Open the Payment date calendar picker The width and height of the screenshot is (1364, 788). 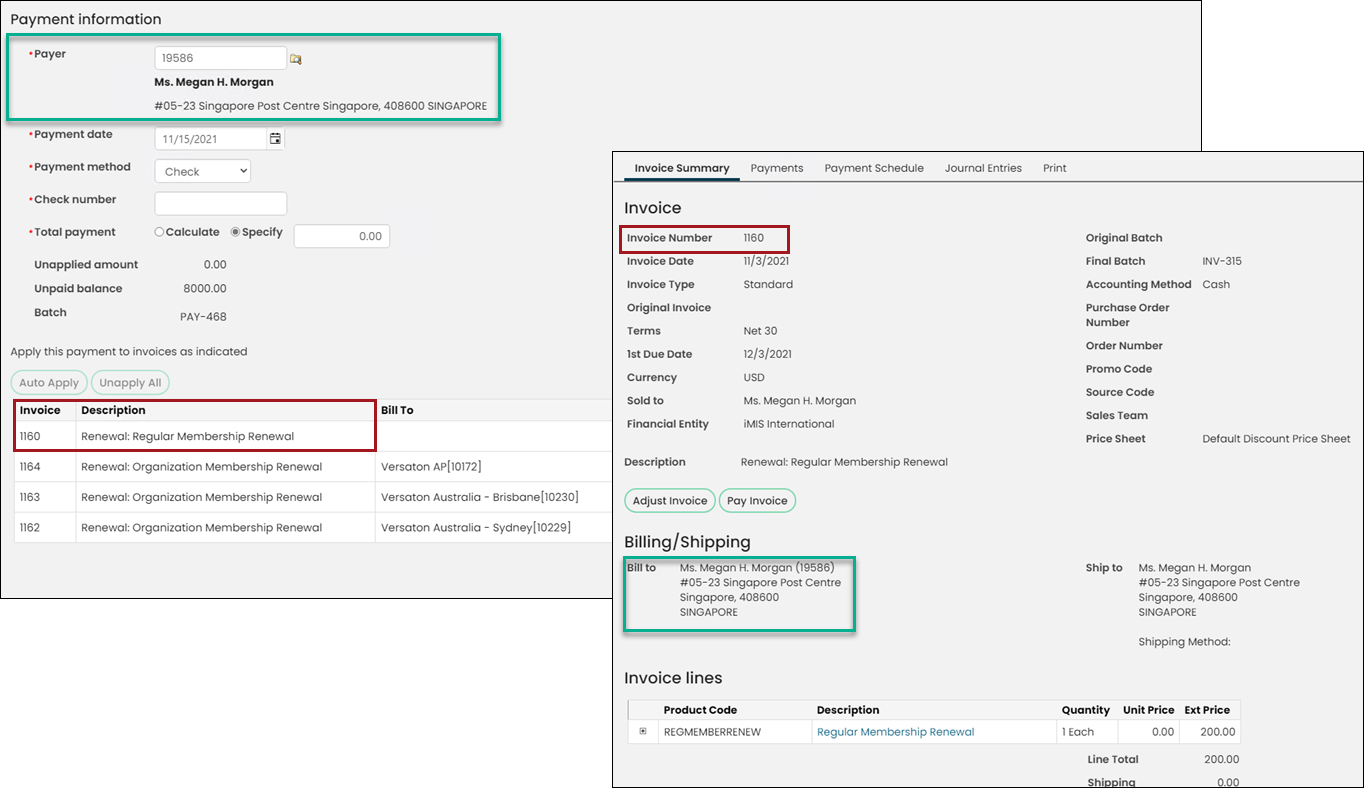[275, 139]
